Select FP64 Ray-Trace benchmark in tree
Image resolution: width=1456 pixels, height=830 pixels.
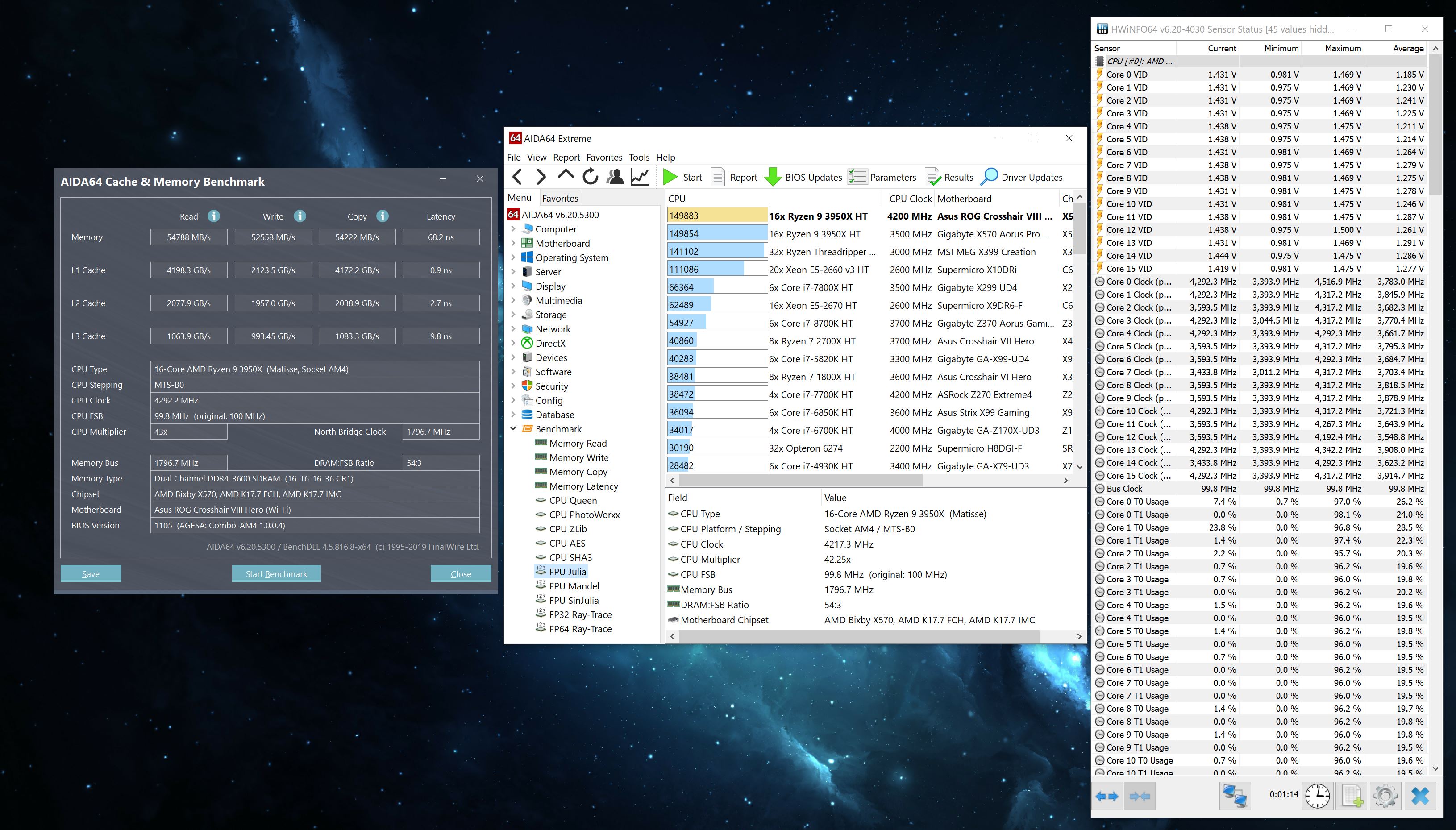(x=580, y=629)
